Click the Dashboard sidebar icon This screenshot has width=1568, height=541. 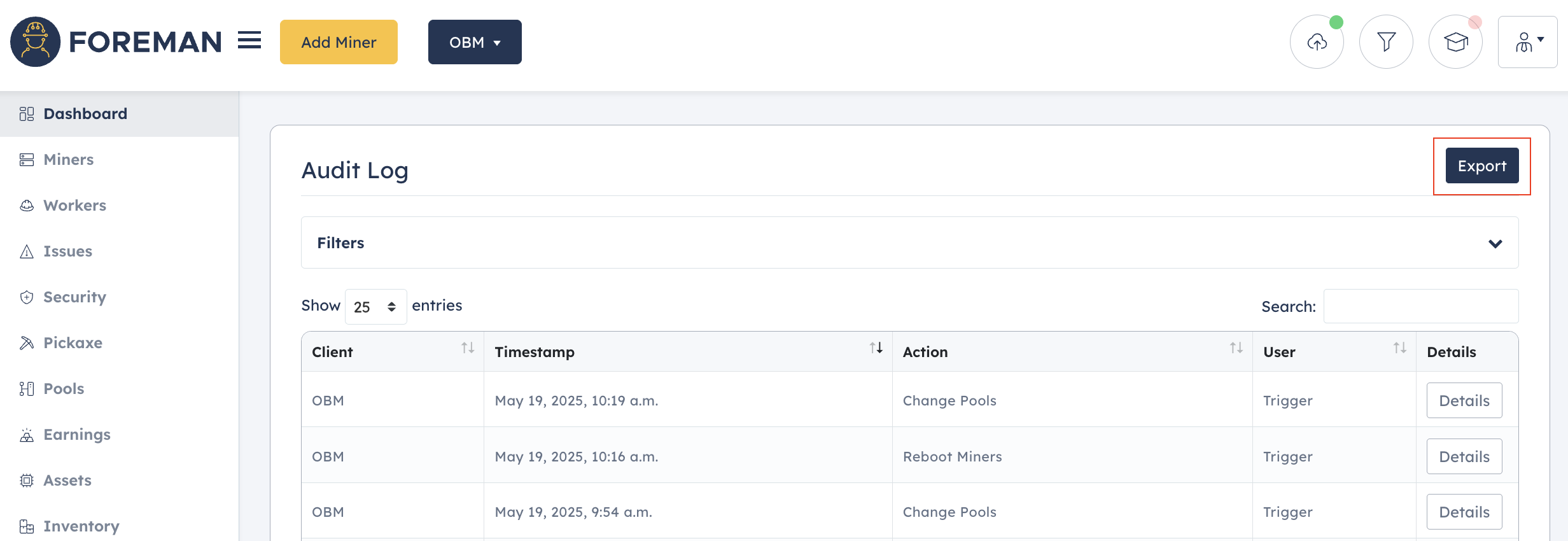27,114
